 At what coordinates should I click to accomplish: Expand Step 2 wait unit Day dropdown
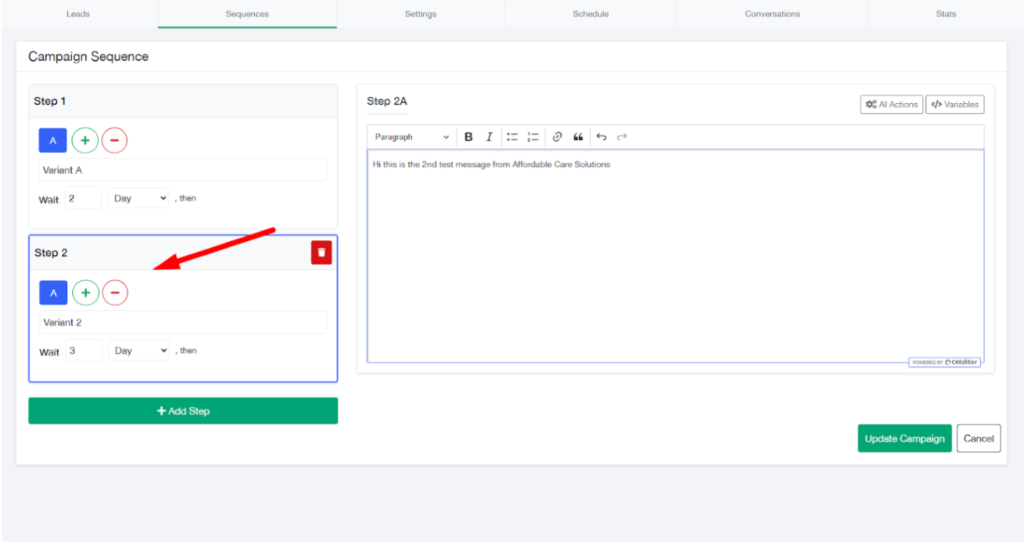(x=139, y=351)
